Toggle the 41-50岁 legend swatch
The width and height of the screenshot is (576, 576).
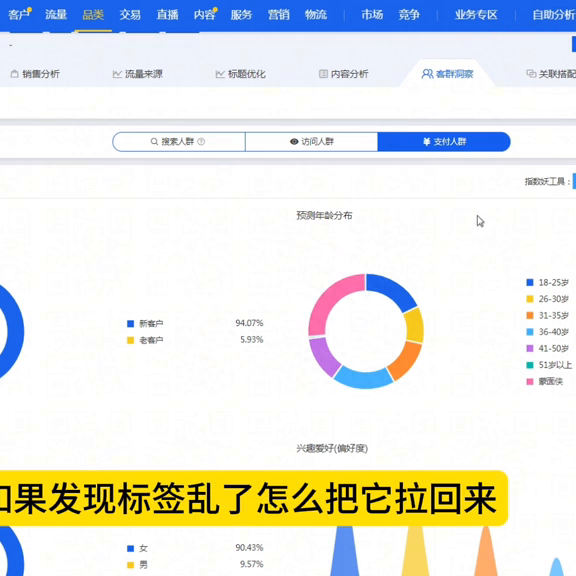(x=530, y=348)
